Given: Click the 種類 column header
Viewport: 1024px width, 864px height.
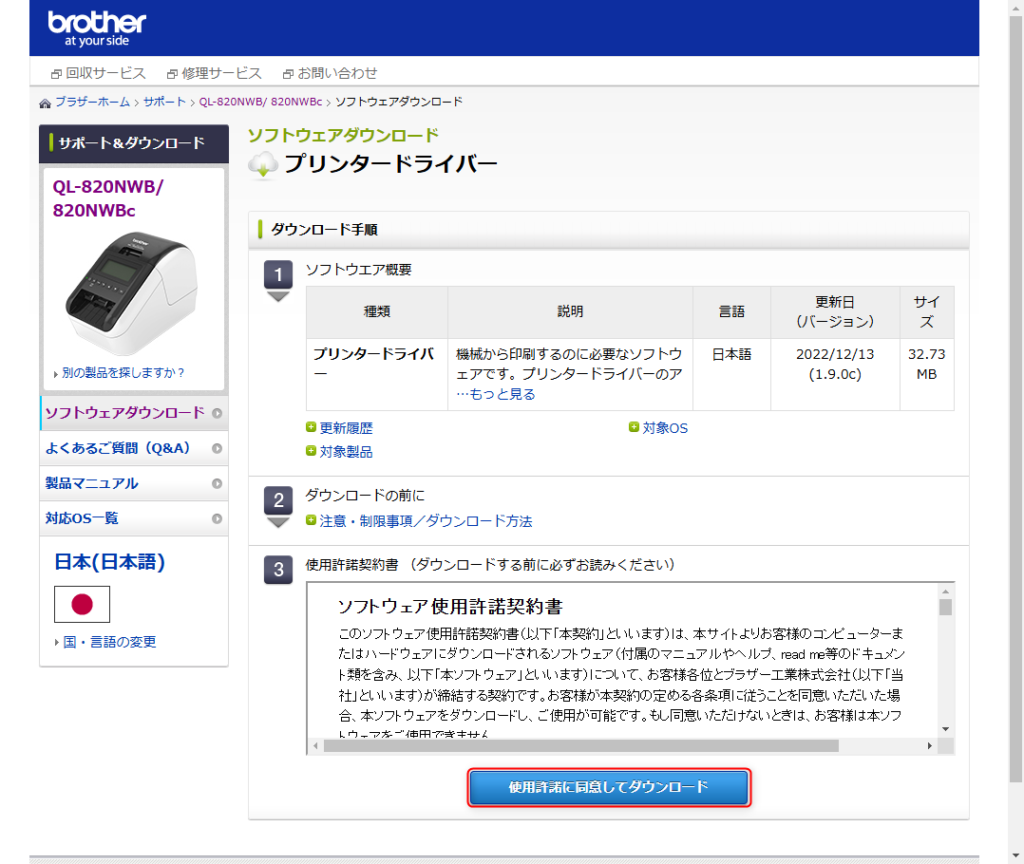Looking at the screenshot, I should [x=377, y=312].
